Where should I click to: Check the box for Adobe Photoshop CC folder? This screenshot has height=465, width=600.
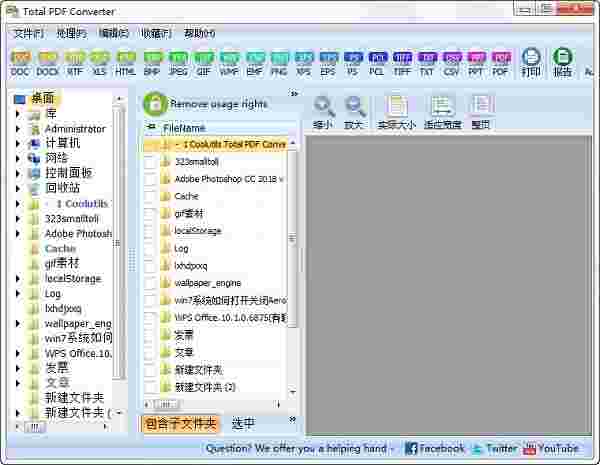[x=150, y=179]
